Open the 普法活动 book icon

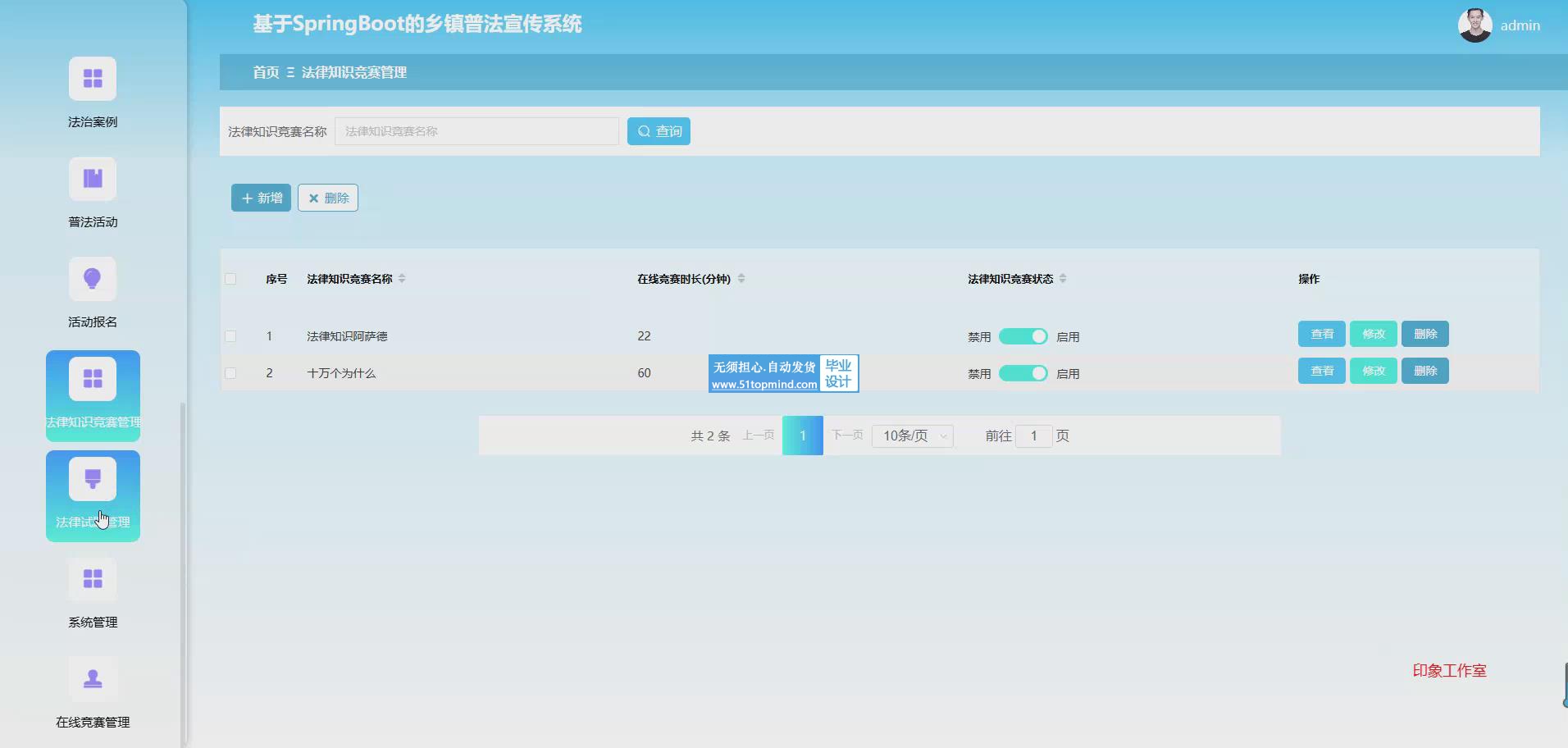[x=93, y=180]
